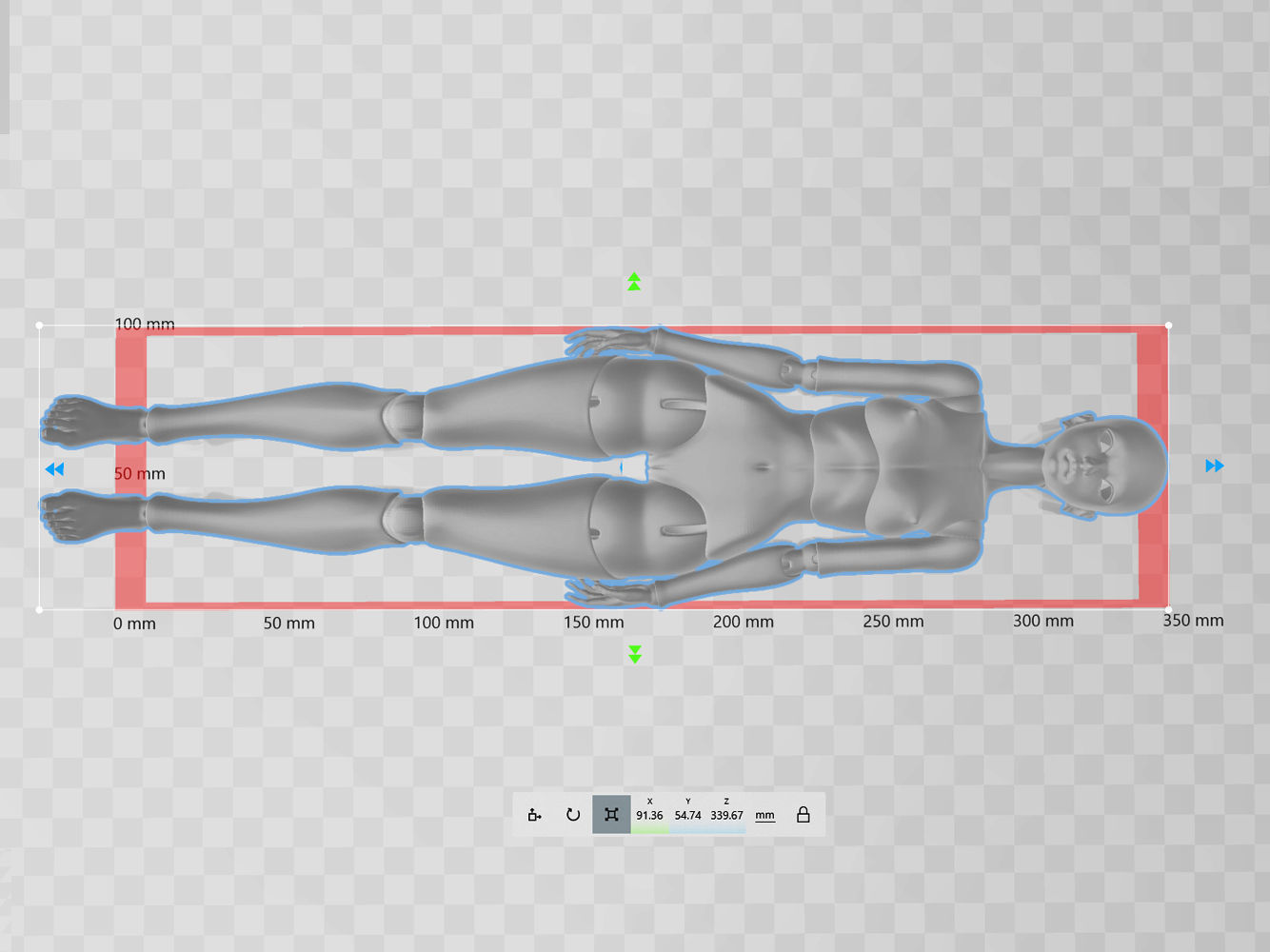The height and width of the screenshot is (952, 1270).
Task: Click the 350 mm ruler label
Action: tap(1193, 621)
